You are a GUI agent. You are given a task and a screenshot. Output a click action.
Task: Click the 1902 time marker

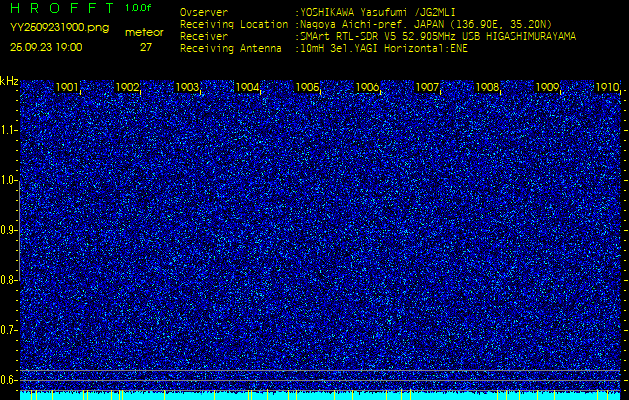click(128, 87)
